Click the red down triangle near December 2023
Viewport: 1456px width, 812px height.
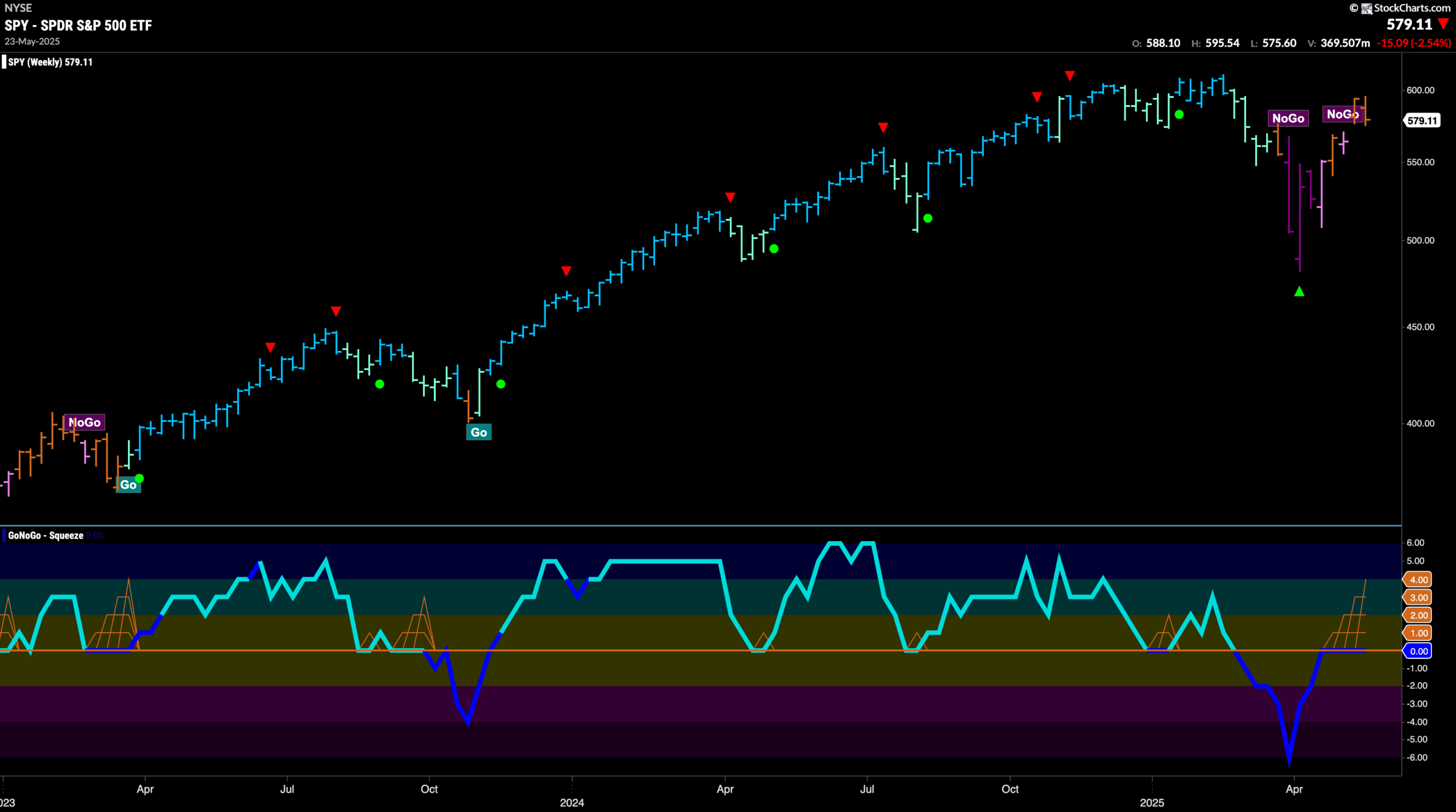pyautogui.click(x=566, y=271)
